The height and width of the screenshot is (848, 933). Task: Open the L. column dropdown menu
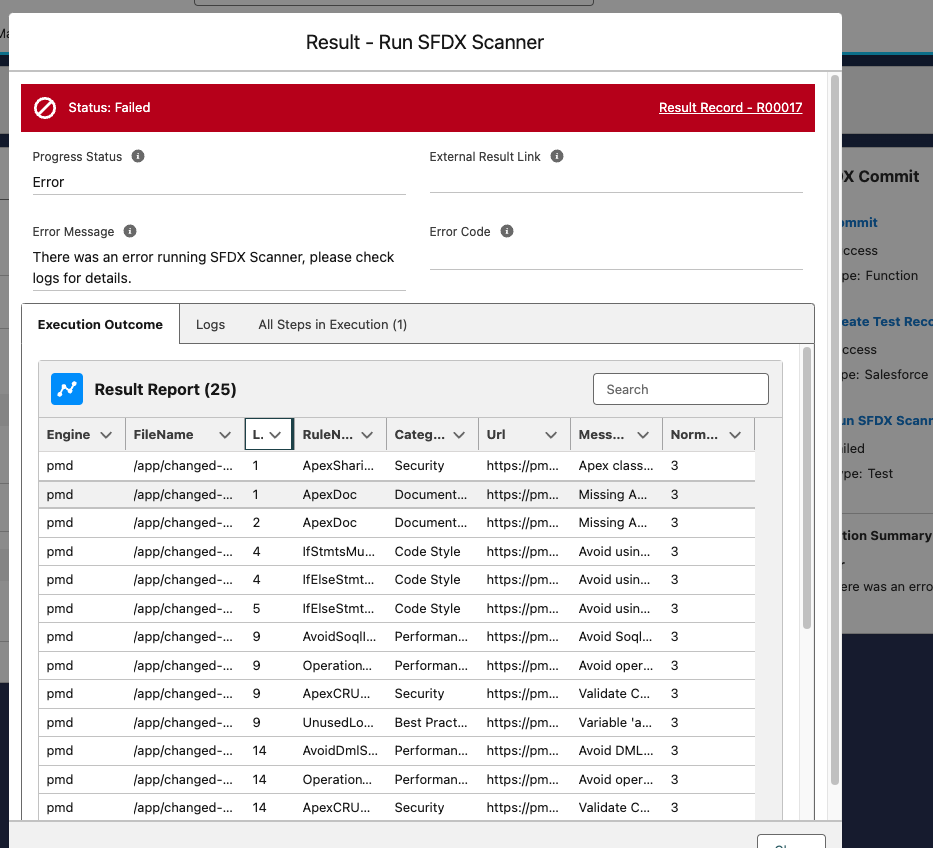point(275,435)
